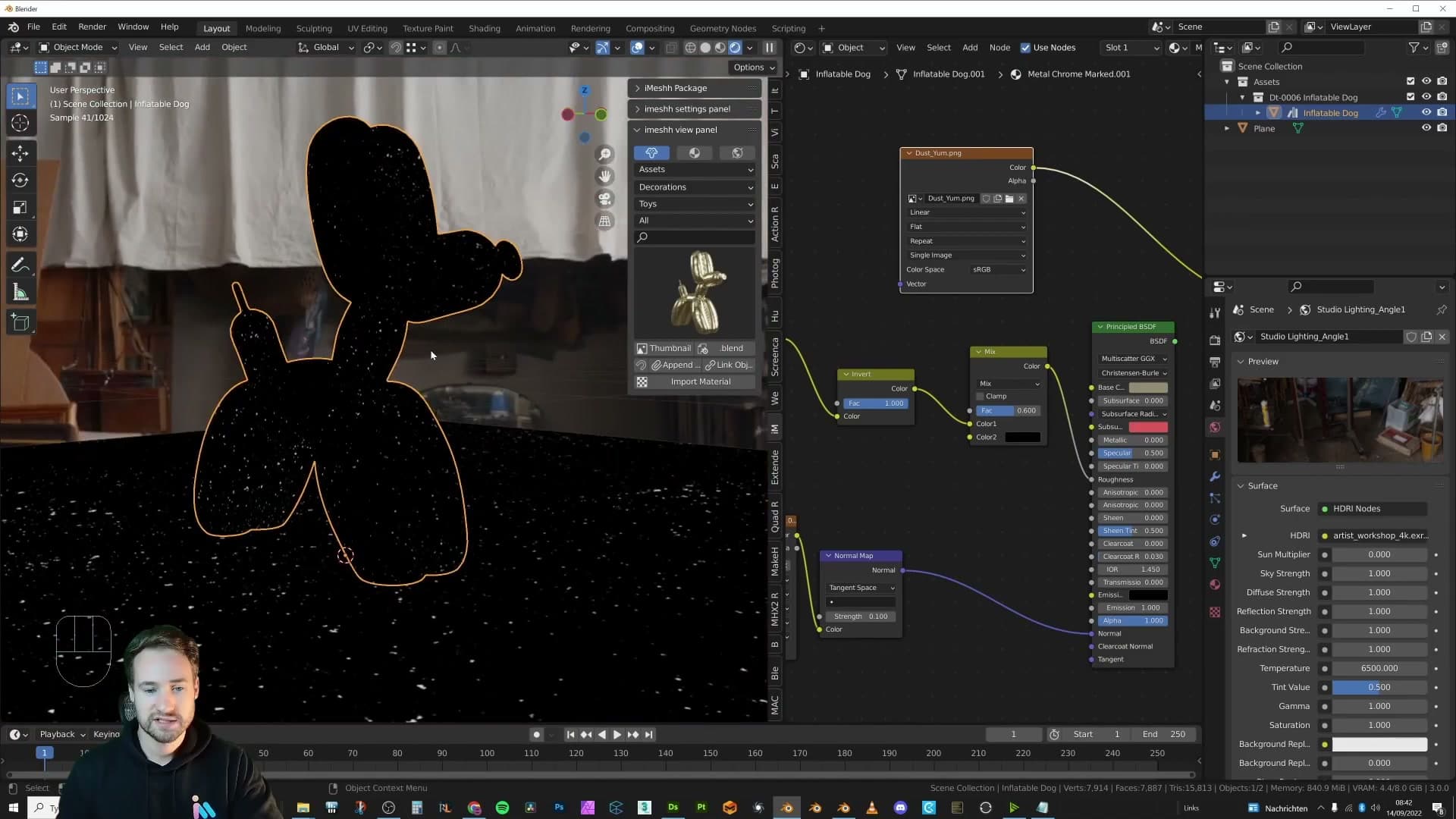Screen dimensions: 1456x819
Task: Click the Thumbnail button
Action: [x=664, y=349]
